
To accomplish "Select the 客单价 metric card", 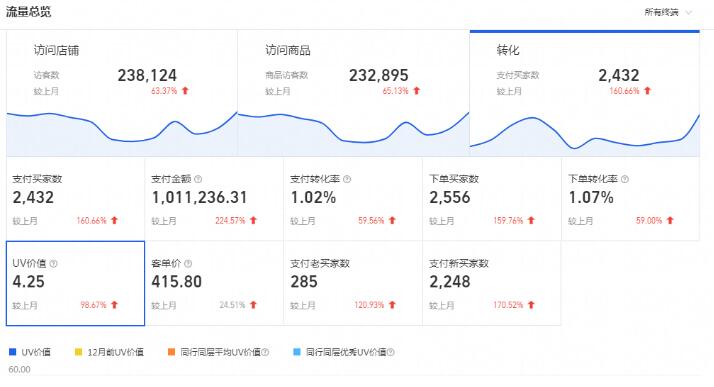I will pyautogui.click(x=214, y=283).
